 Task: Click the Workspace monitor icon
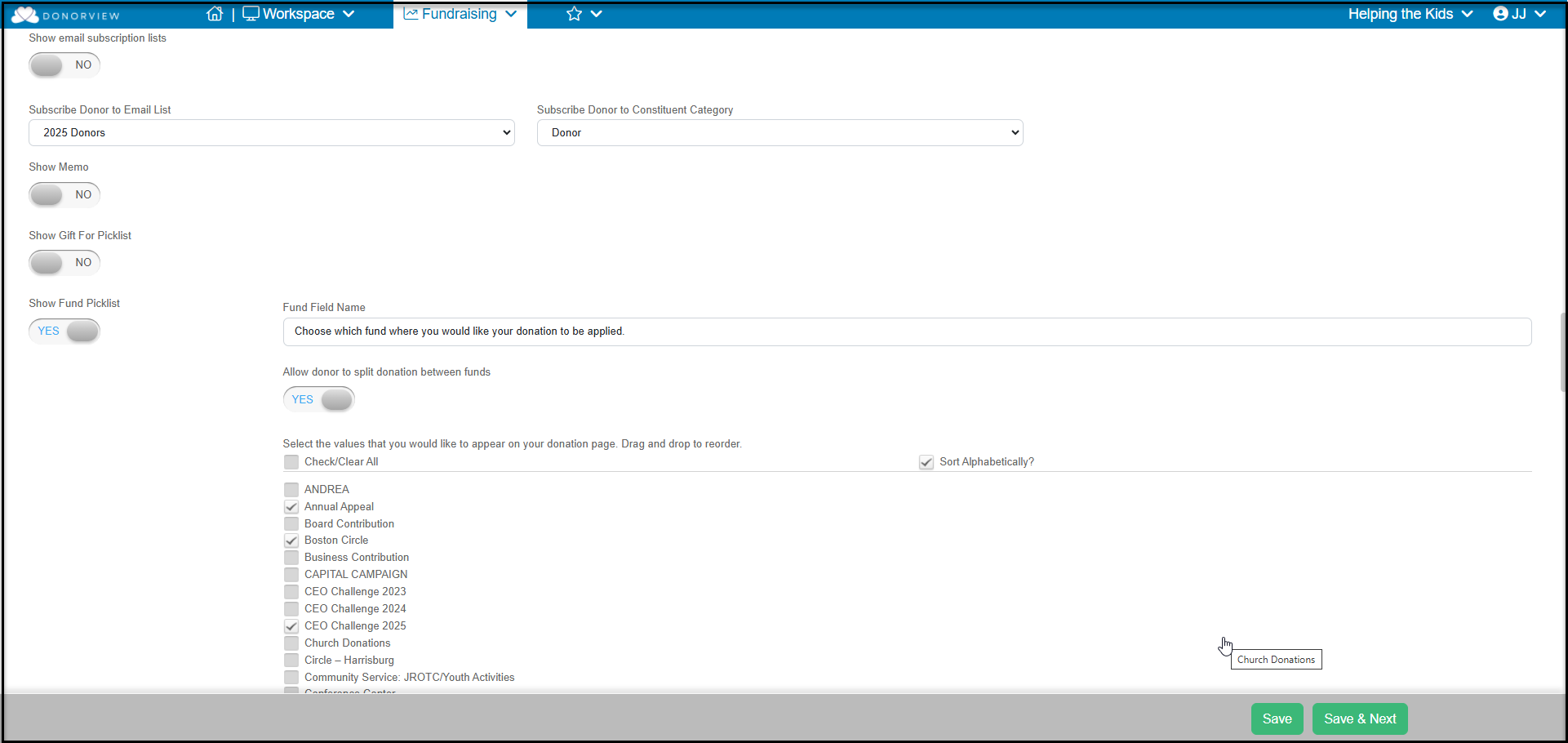(x=251, y=14)
